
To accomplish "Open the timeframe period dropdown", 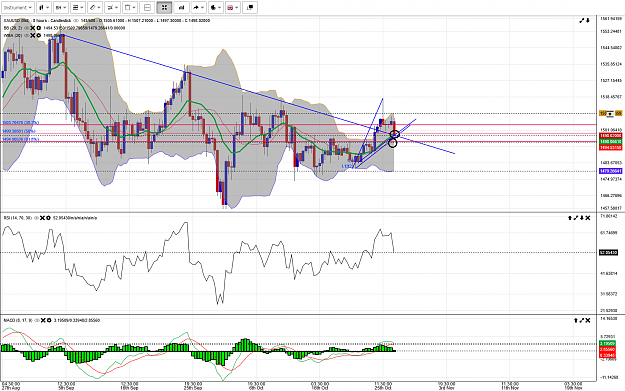I will [61, 7].
